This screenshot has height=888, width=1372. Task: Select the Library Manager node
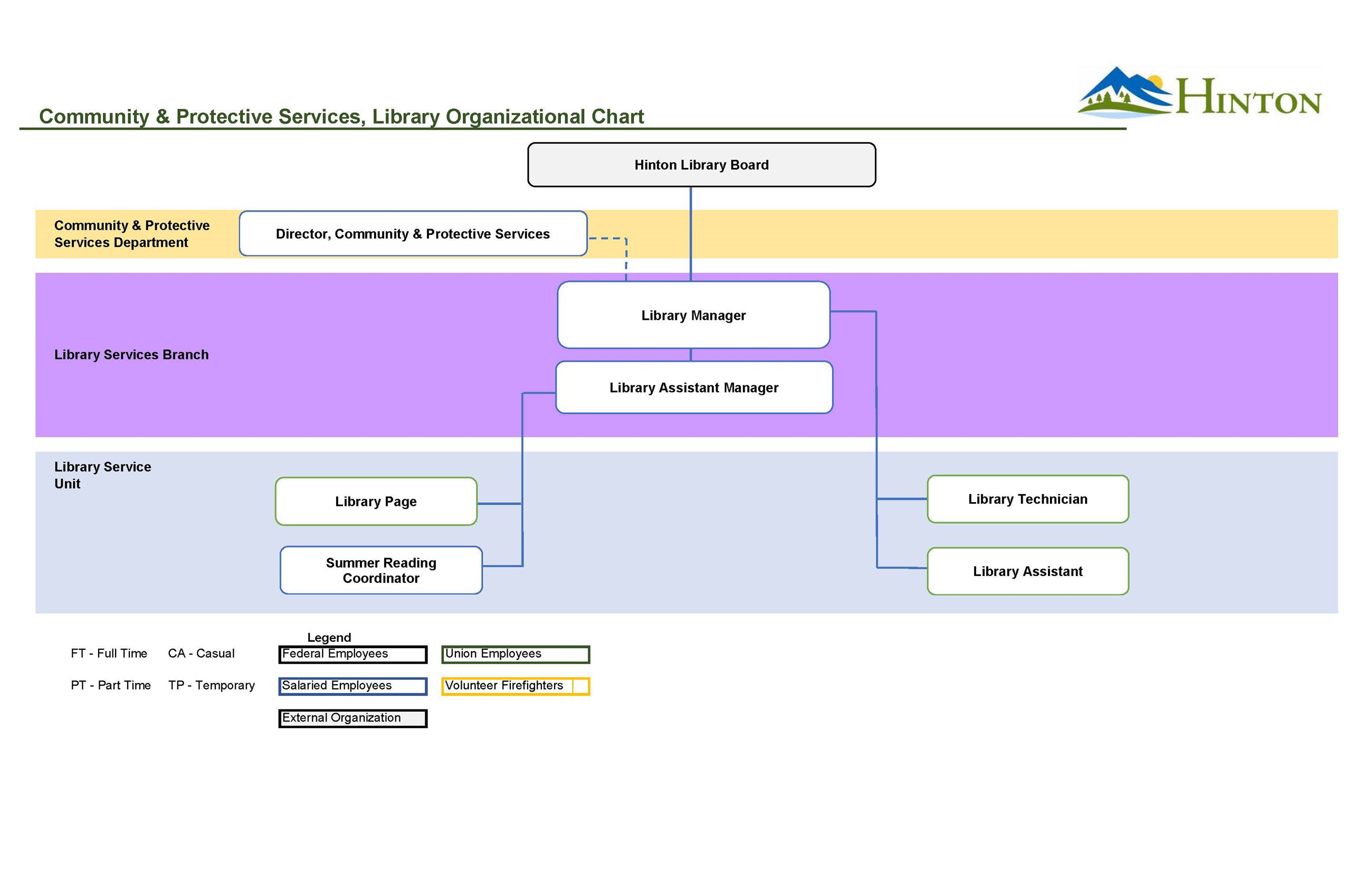[x=693, y=315]
